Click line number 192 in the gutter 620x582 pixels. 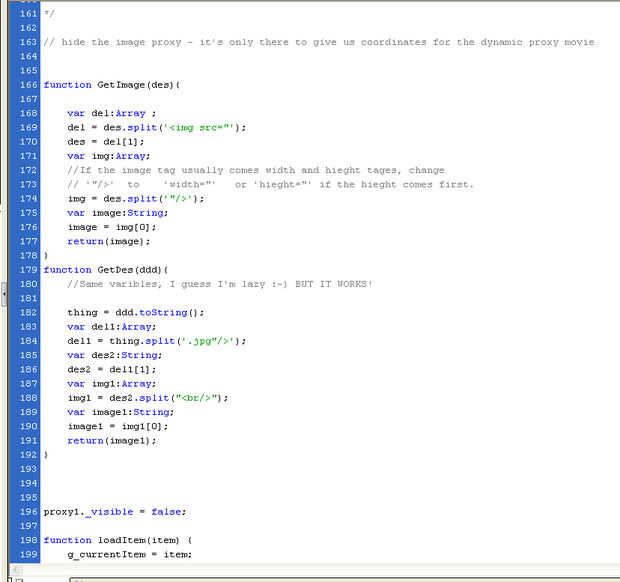[x=28, y=455]
